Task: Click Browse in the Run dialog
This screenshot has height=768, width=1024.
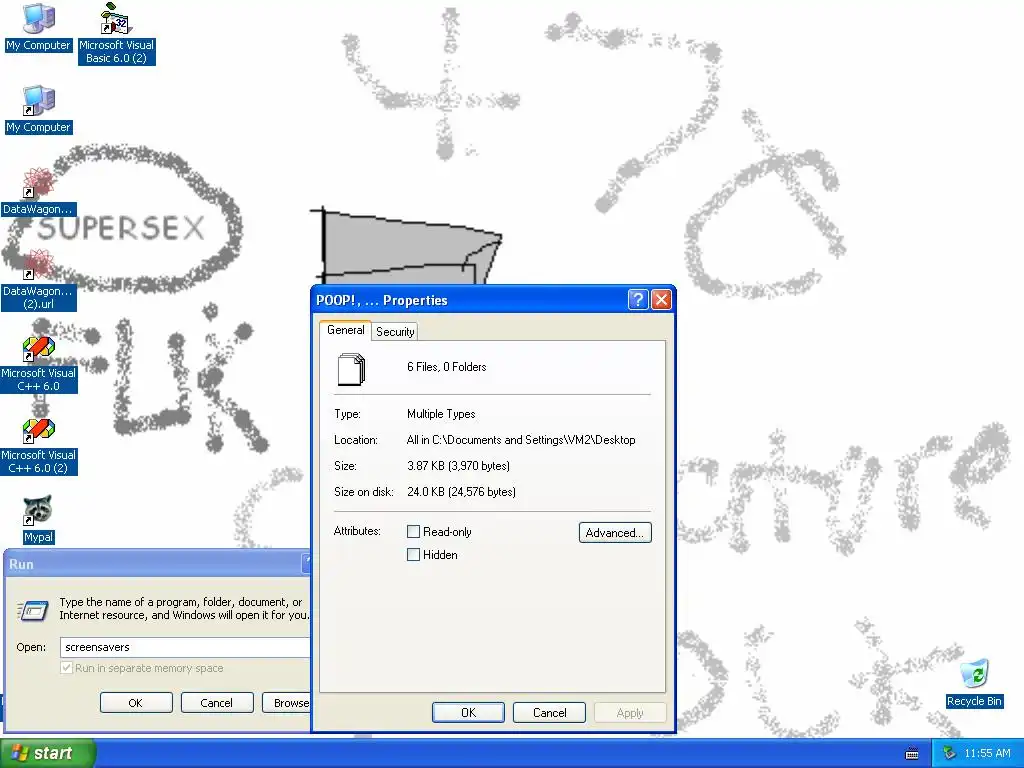Action: coord(287,703)
